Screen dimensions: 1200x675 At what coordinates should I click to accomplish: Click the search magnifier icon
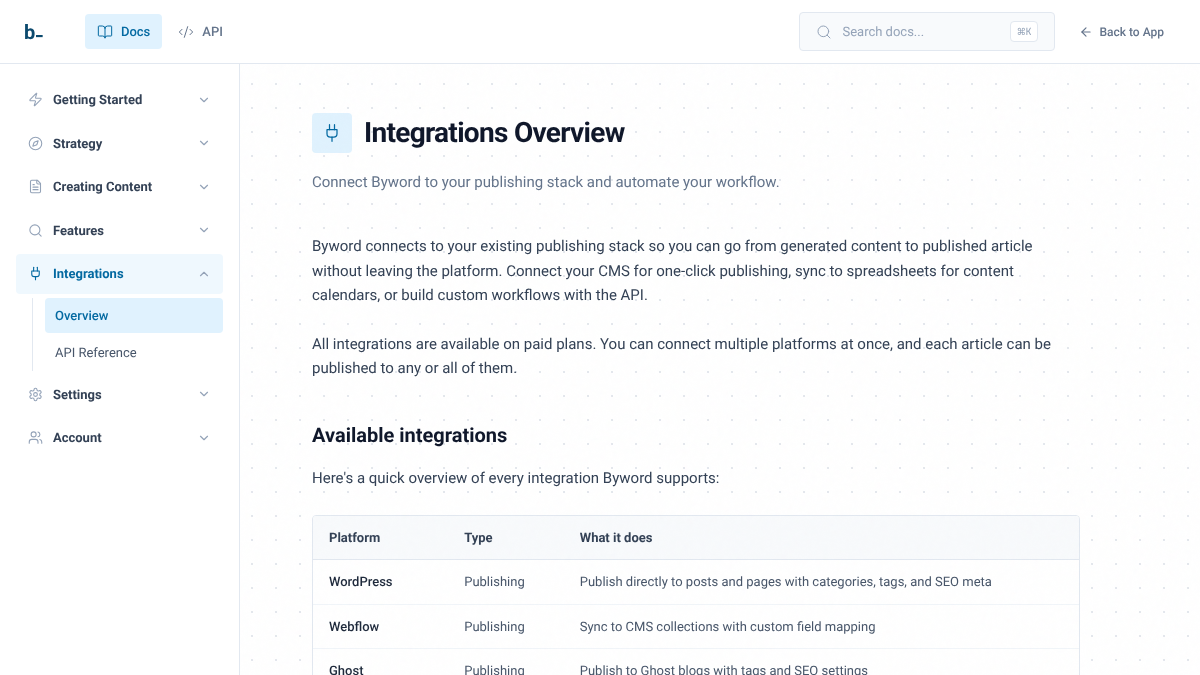[824, 32]
